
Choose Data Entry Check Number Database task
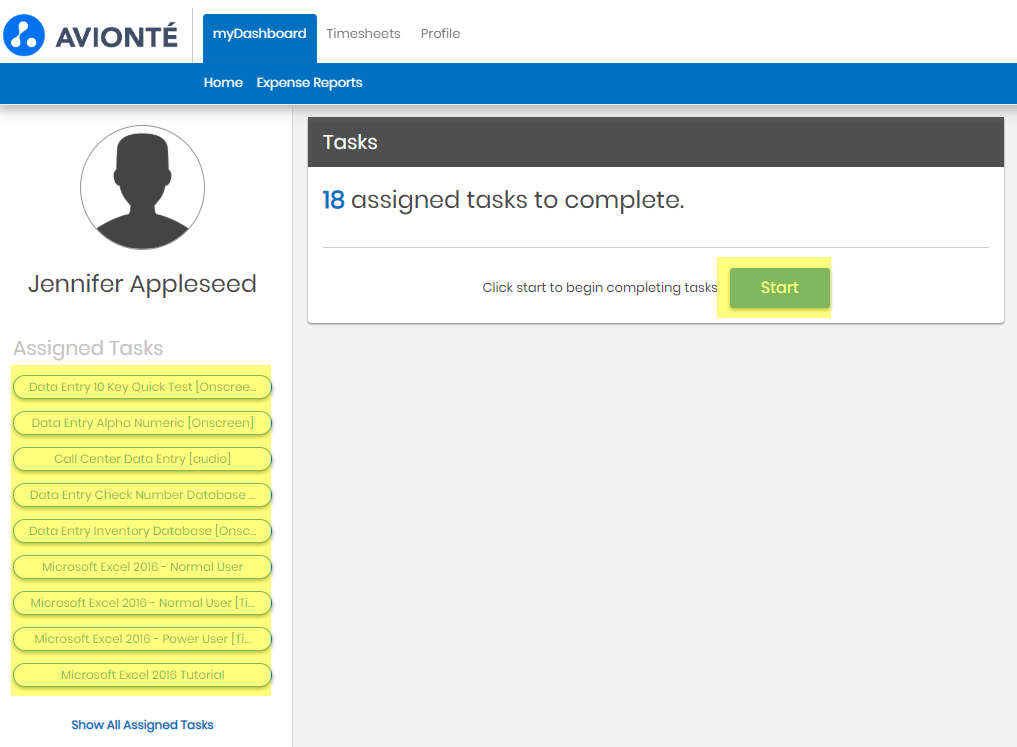142,495
